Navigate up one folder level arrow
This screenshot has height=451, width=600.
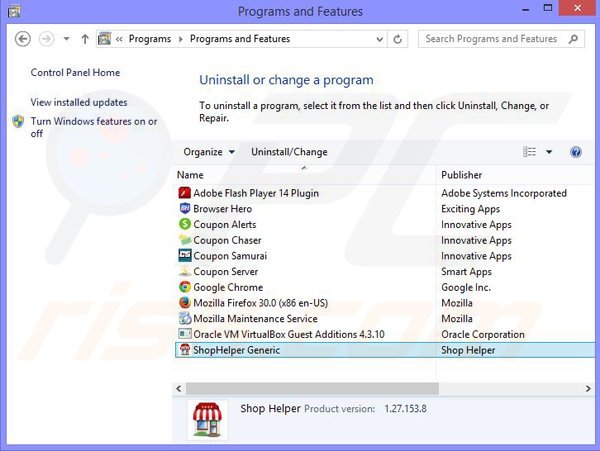click(x=84, y=39)
